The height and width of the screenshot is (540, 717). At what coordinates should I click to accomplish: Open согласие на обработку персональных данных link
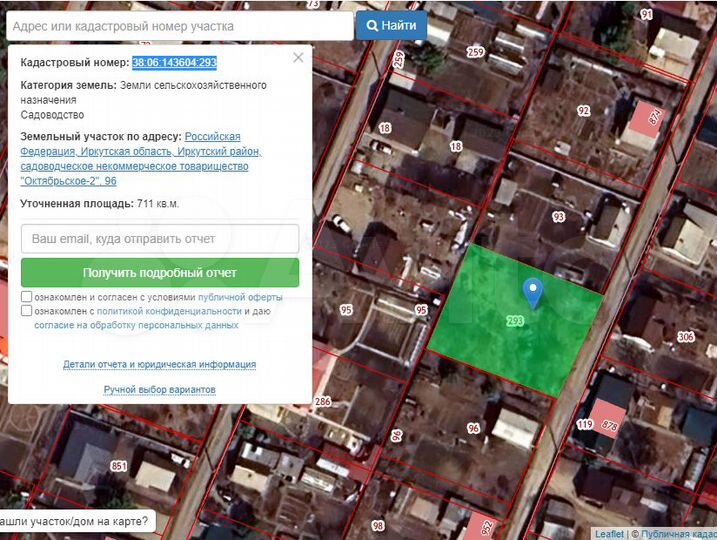[136, 325]
